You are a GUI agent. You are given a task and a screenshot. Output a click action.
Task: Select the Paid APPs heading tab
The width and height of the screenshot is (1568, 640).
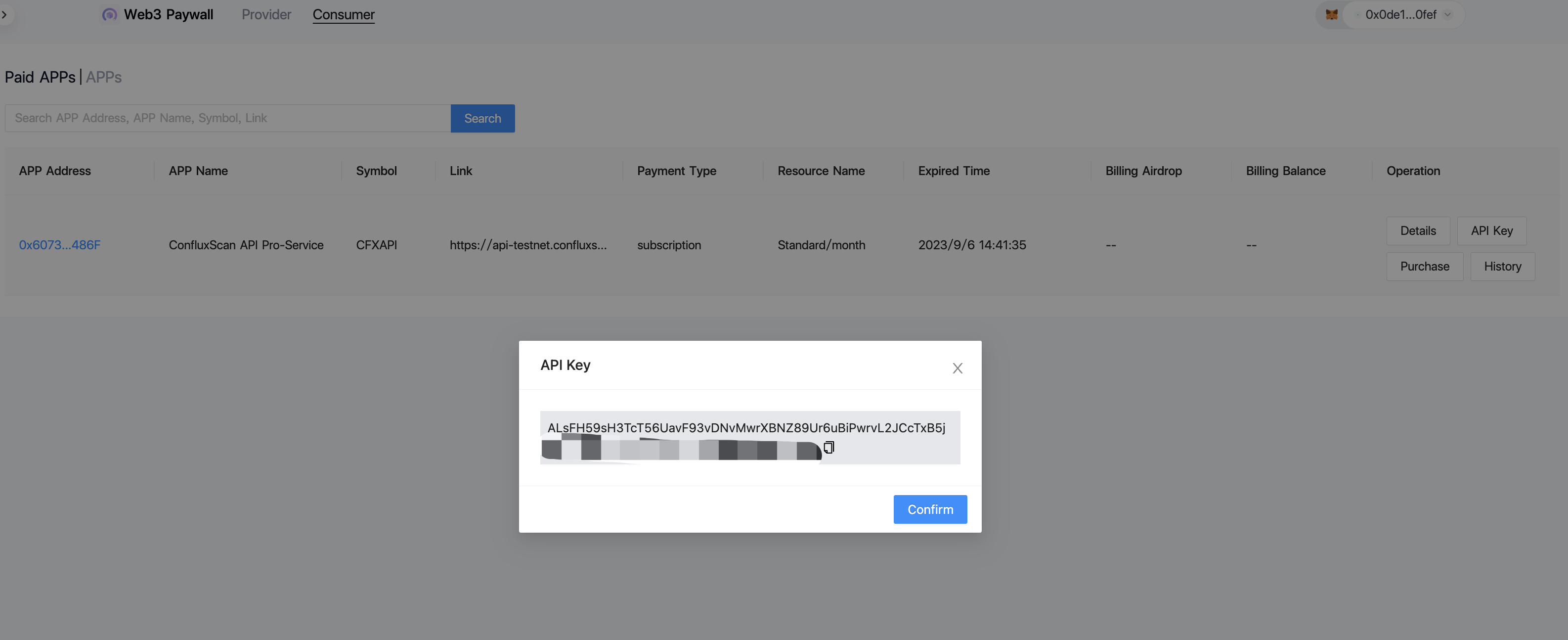(x=40, y=77)
